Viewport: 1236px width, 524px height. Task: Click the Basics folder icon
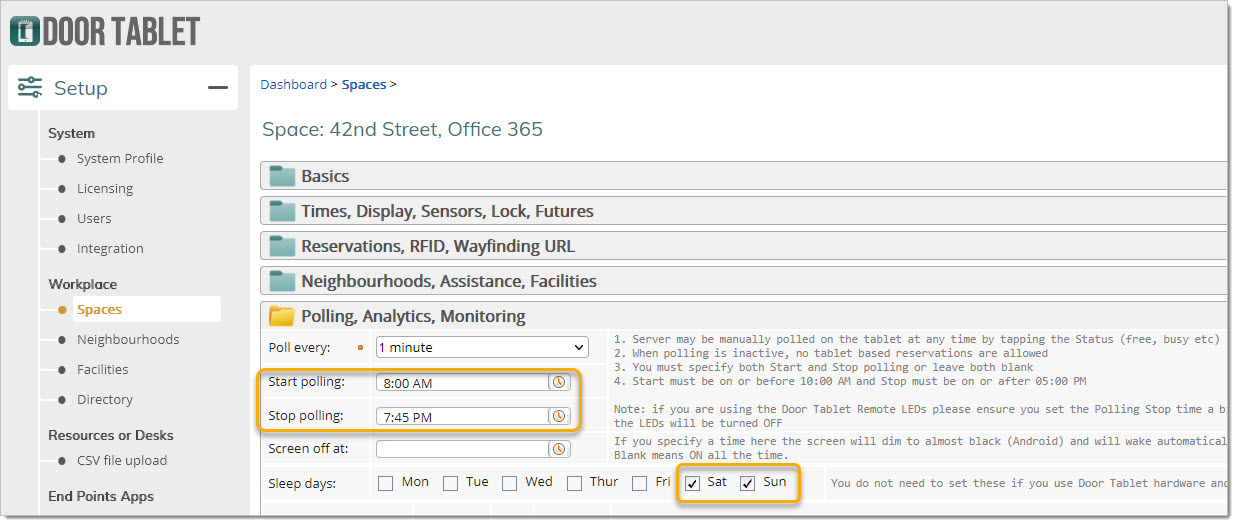point(283,176)
